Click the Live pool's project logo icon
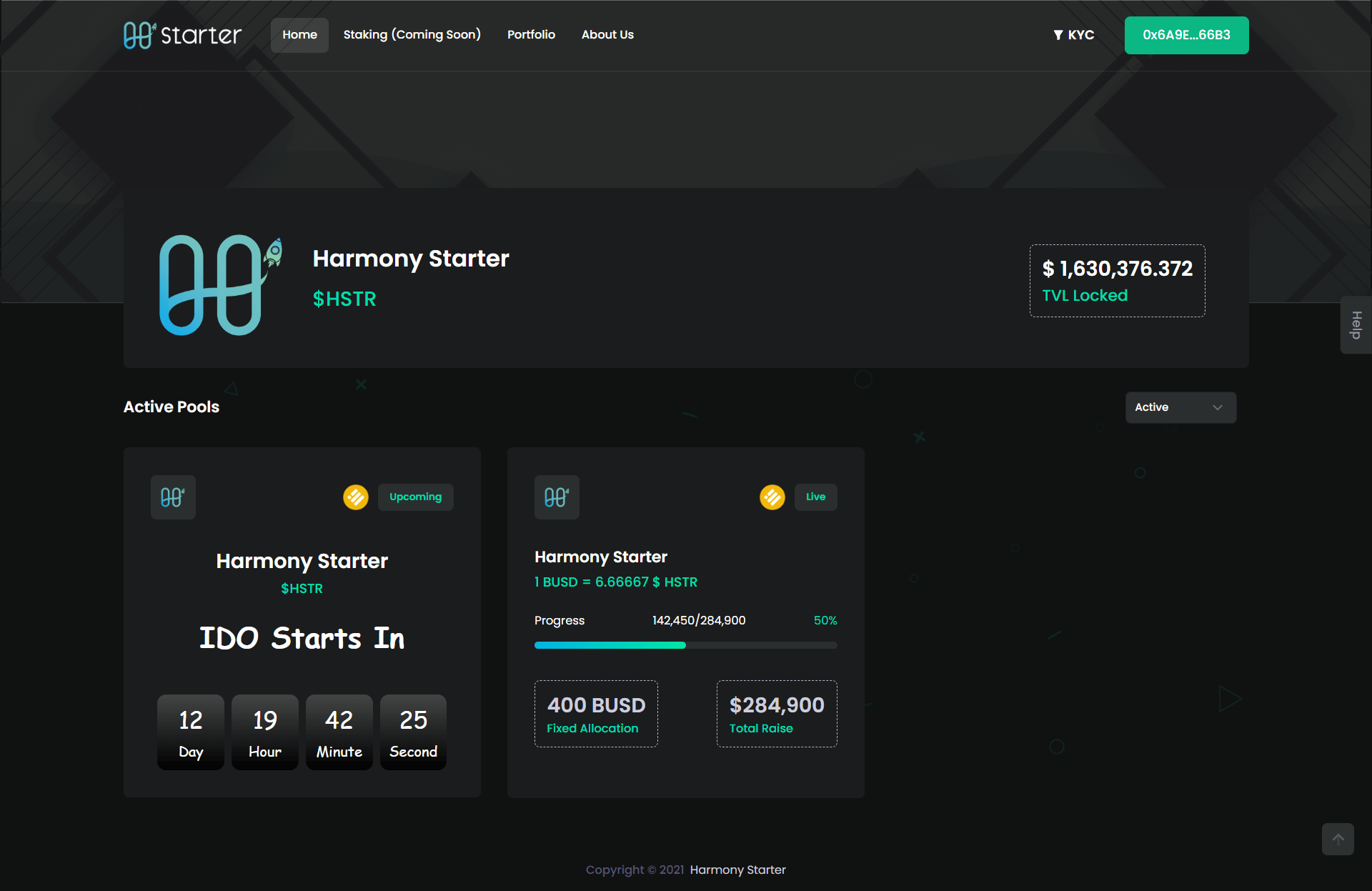 click(x=557, y=497)
